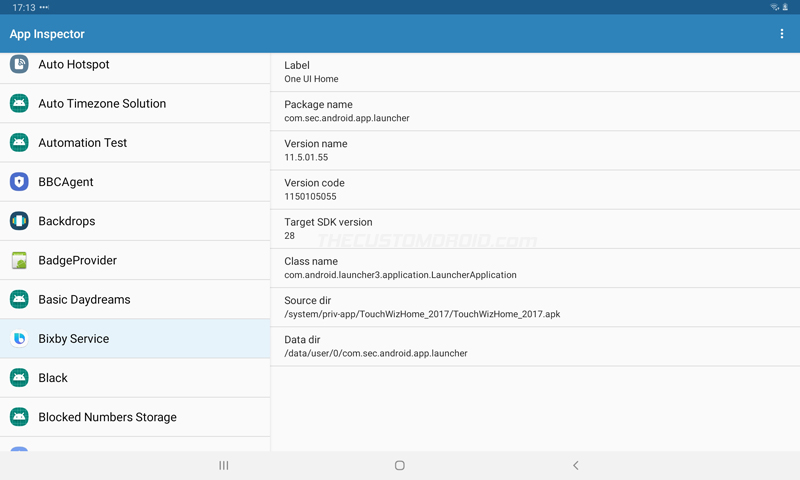Tap the Bixby Service icon
Image resolution: width=800 pixels, height=480 pixels.
(19, 338)
